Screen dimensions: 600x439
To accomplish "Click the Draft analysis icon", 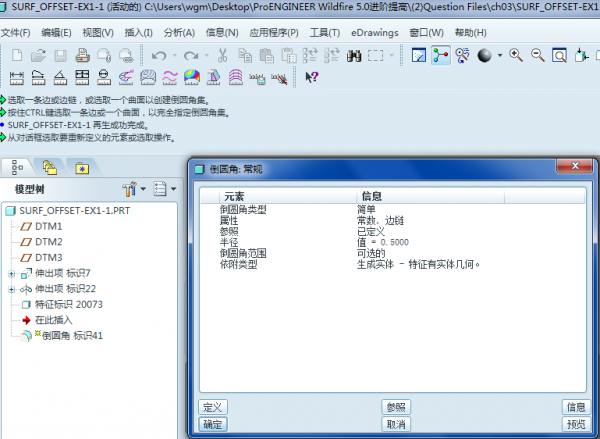I will pos(213,78).
